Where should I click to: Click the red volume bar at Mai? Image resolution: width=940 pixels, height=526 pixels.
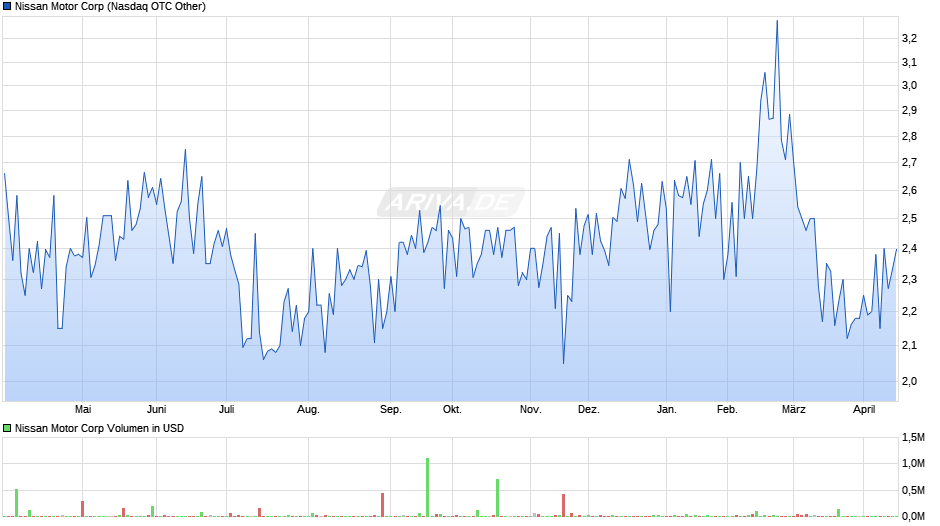click(x=83, y=509)
